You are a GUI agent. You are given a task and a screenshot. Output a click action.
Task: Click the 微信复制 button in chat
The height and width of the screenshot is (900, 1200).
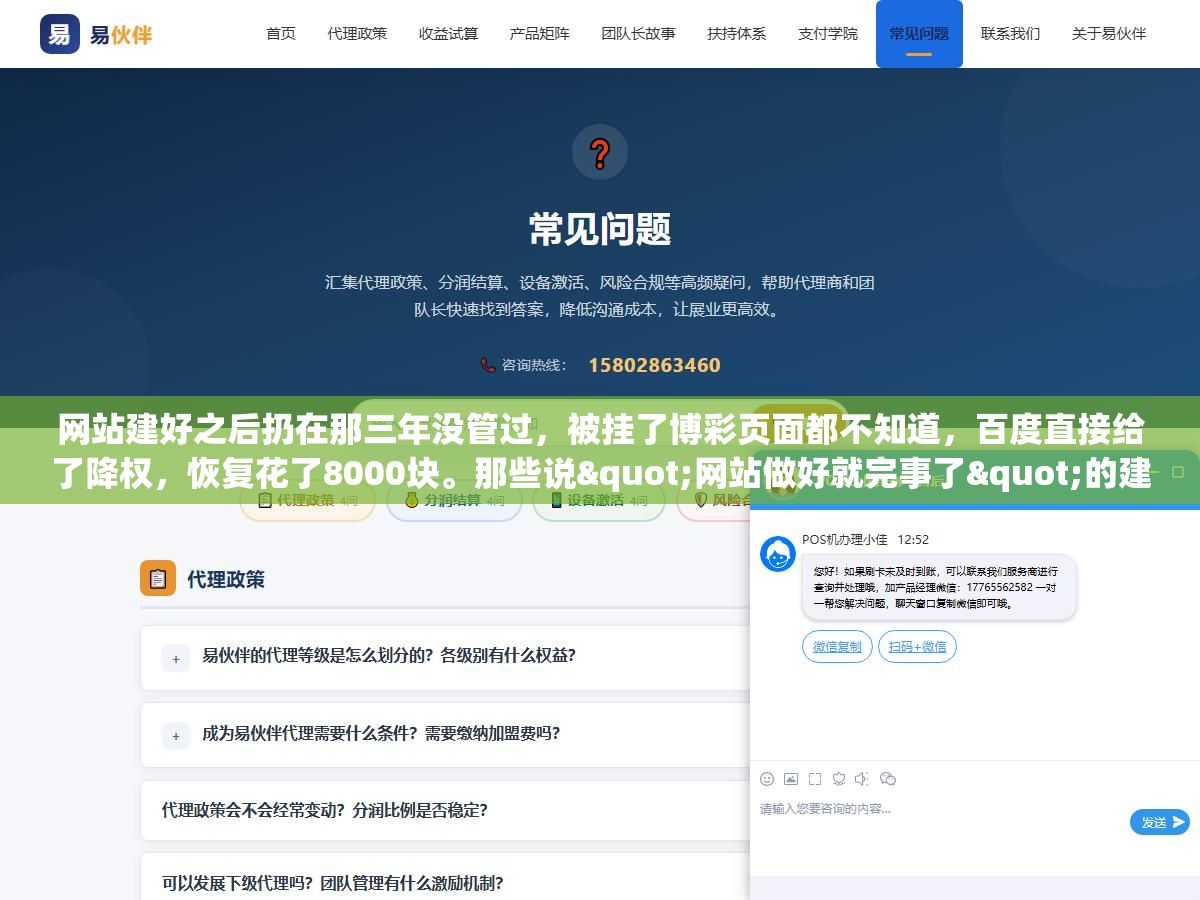coord(837,647)
